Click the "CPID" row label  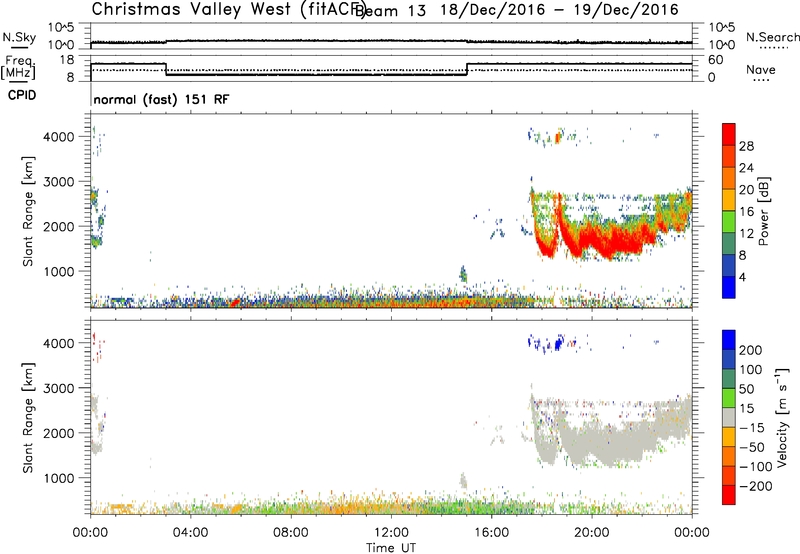pos(22,95)
